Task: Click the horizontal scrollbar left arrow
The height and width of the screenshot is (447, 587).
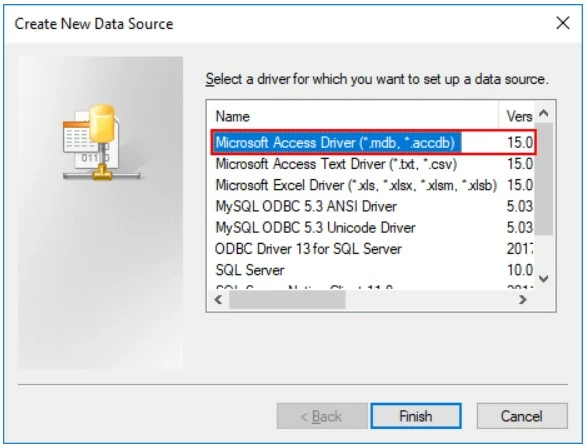Action: click(x=219, y=299)
